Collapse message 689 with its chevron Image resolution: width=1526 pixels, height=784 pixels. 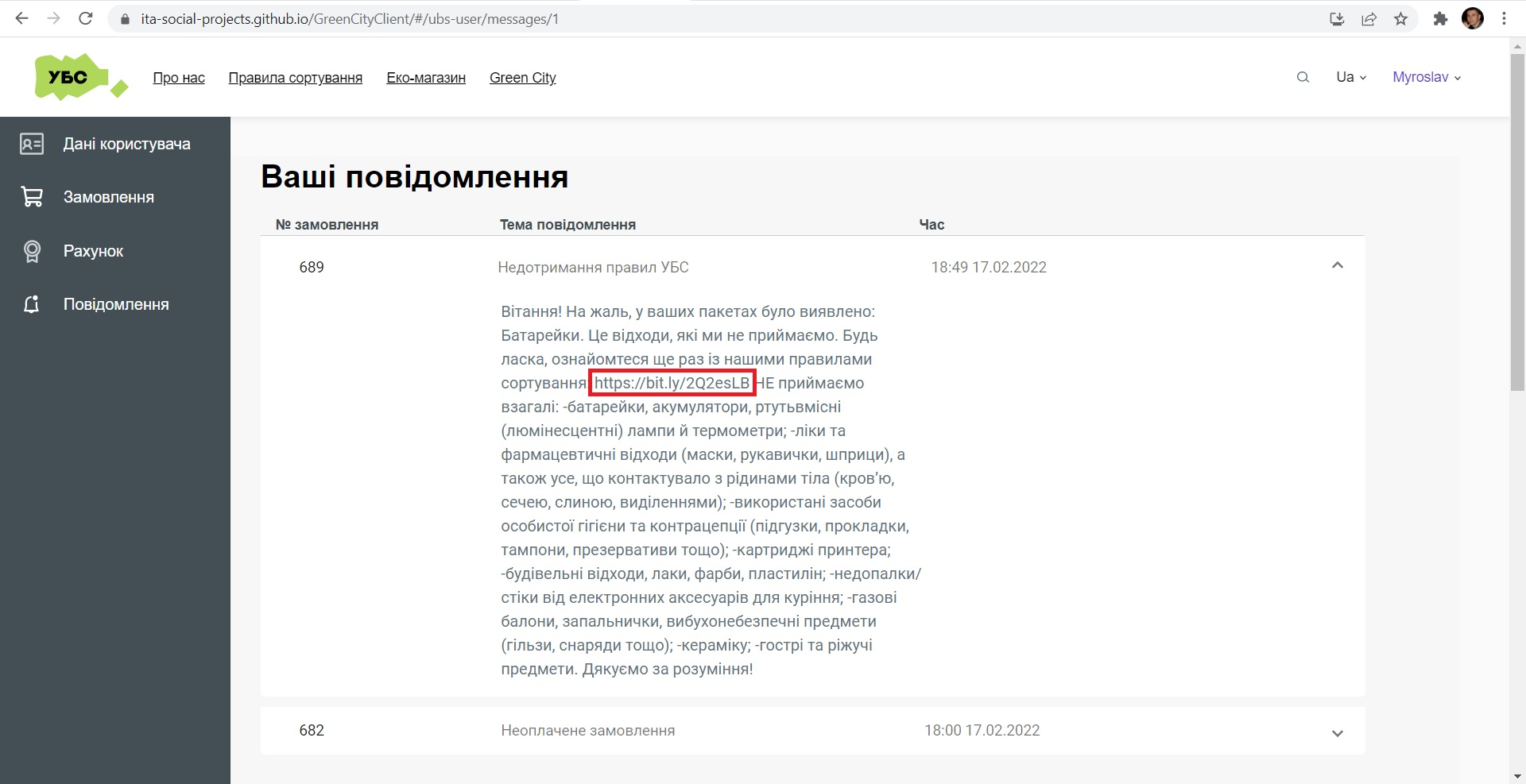1338,265
